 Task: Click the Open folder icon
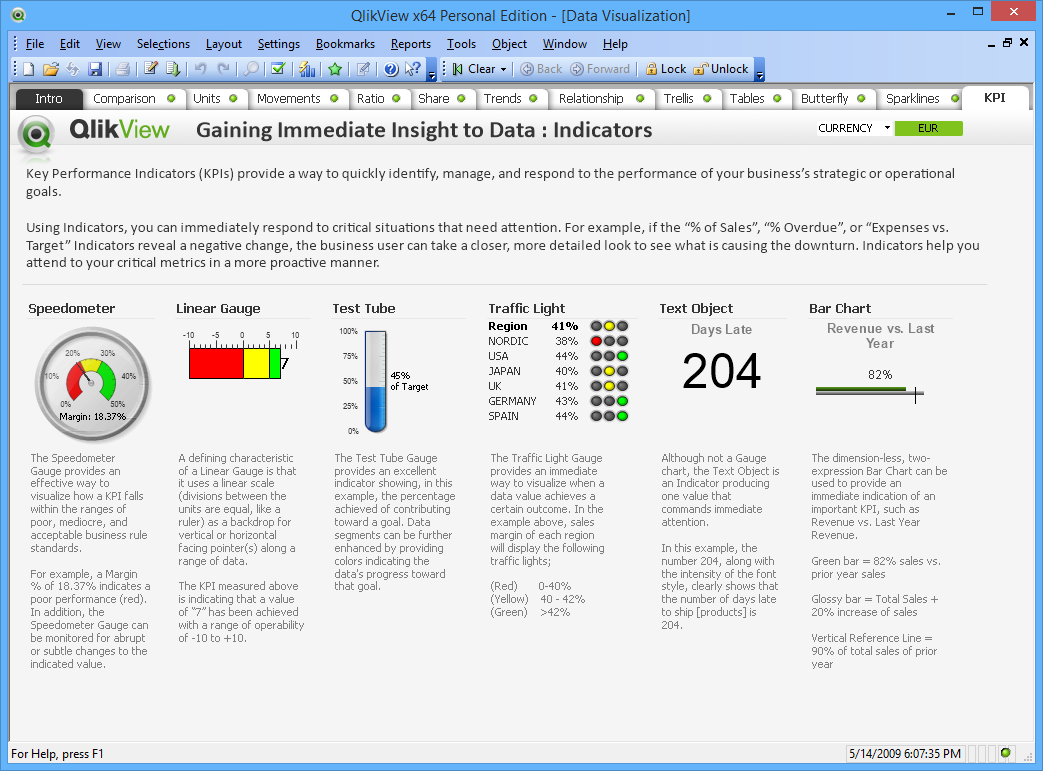point(50,69)
